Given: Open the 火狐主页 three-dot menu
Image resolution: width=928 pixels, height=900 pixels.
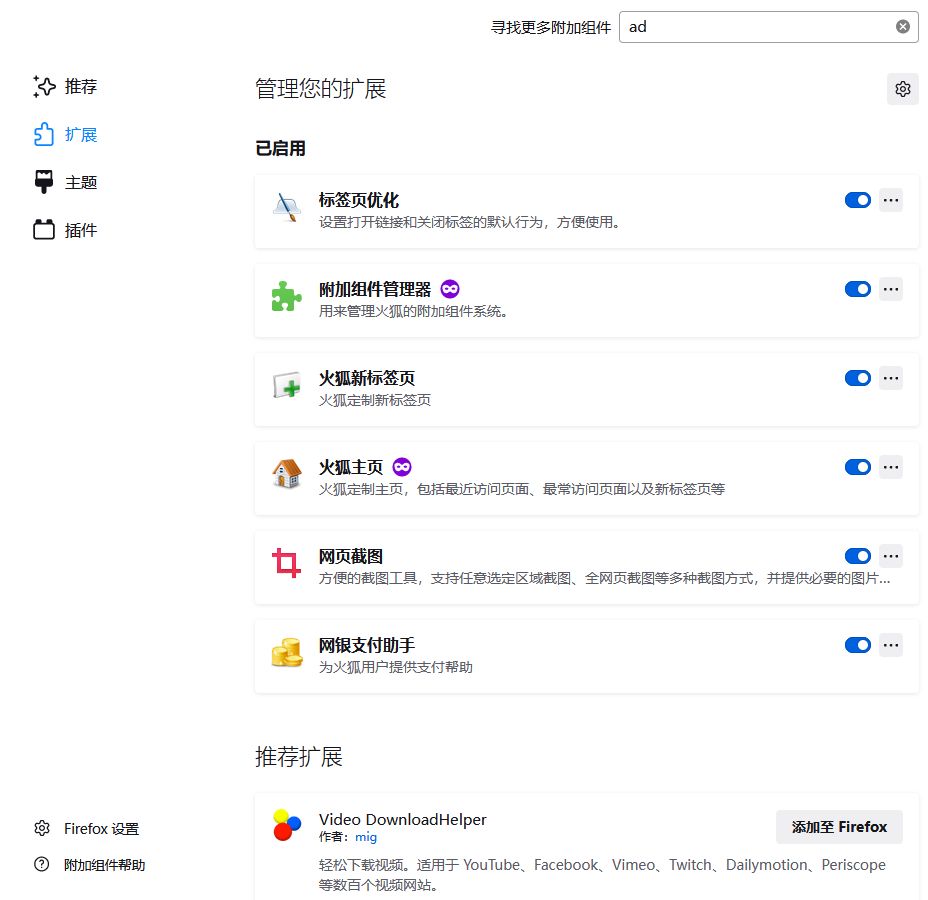Looking at the screenshot, I should pyautogui.click(x=891, y=467).
